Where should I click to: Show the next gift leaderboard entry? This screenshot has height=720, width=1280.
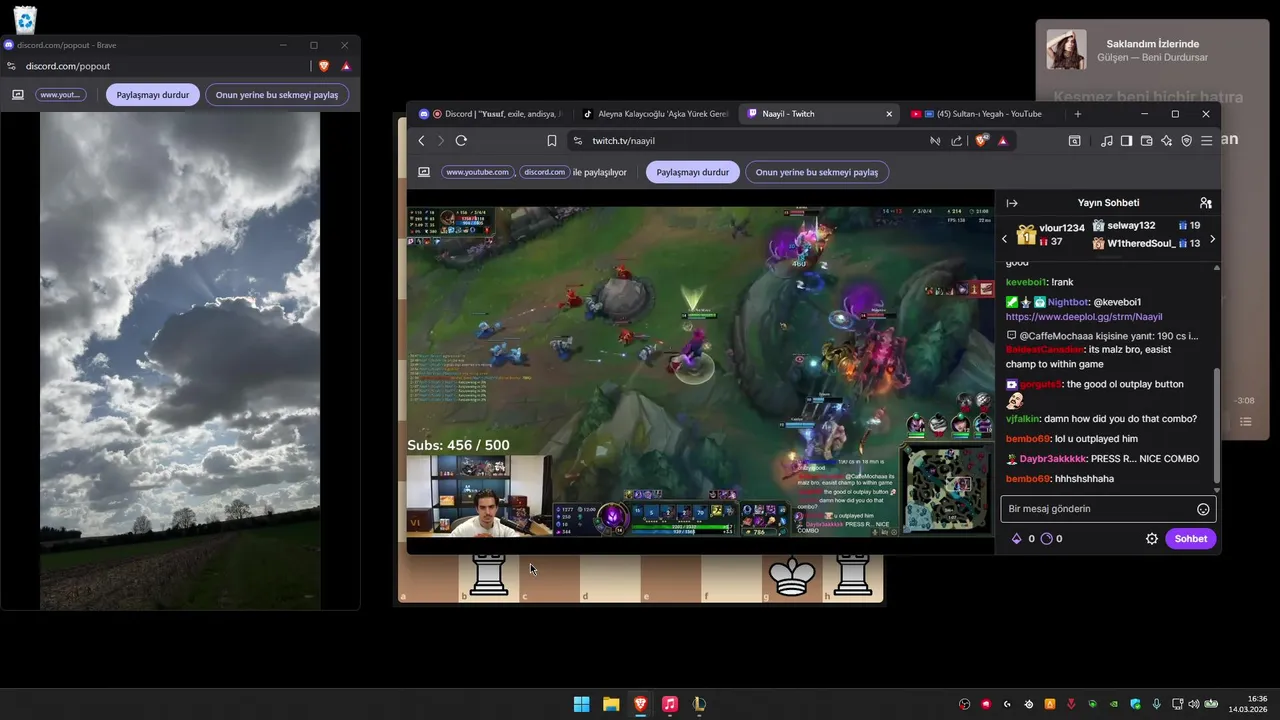pos(1212,239)
